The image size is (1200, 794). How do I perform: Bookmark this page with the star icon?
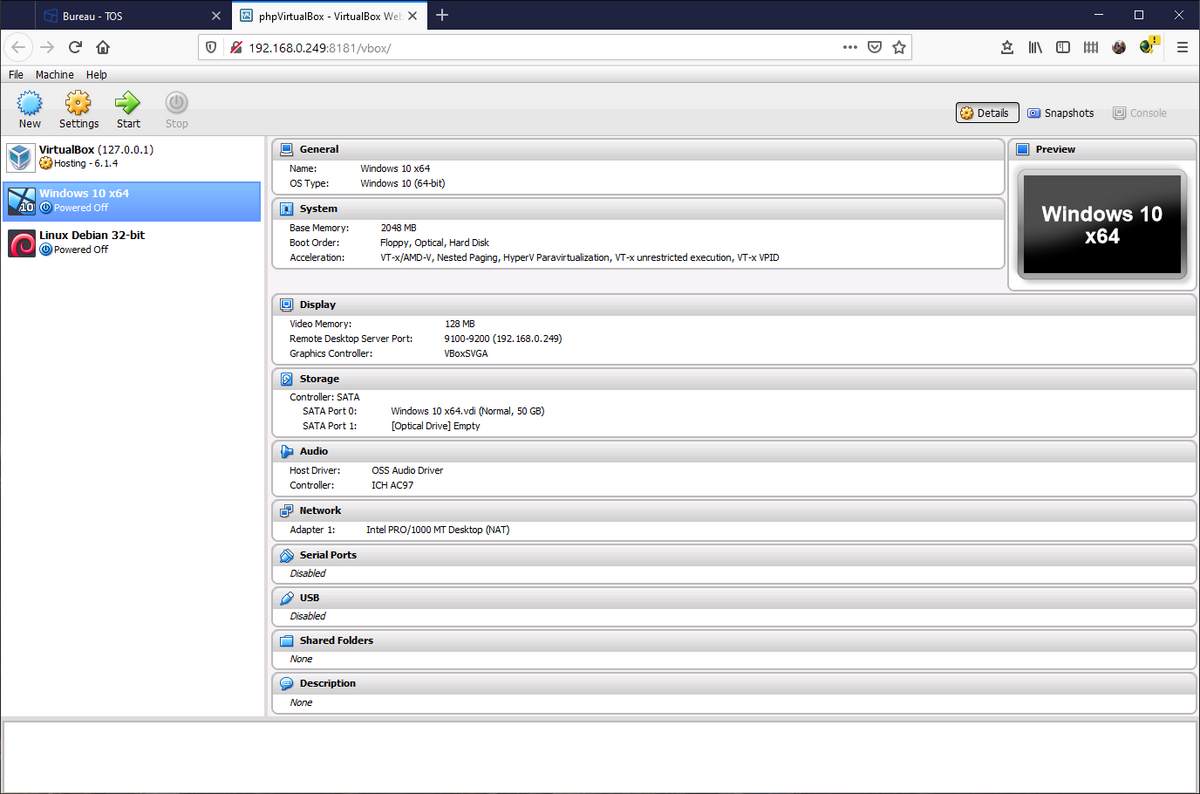pos(898,47)
